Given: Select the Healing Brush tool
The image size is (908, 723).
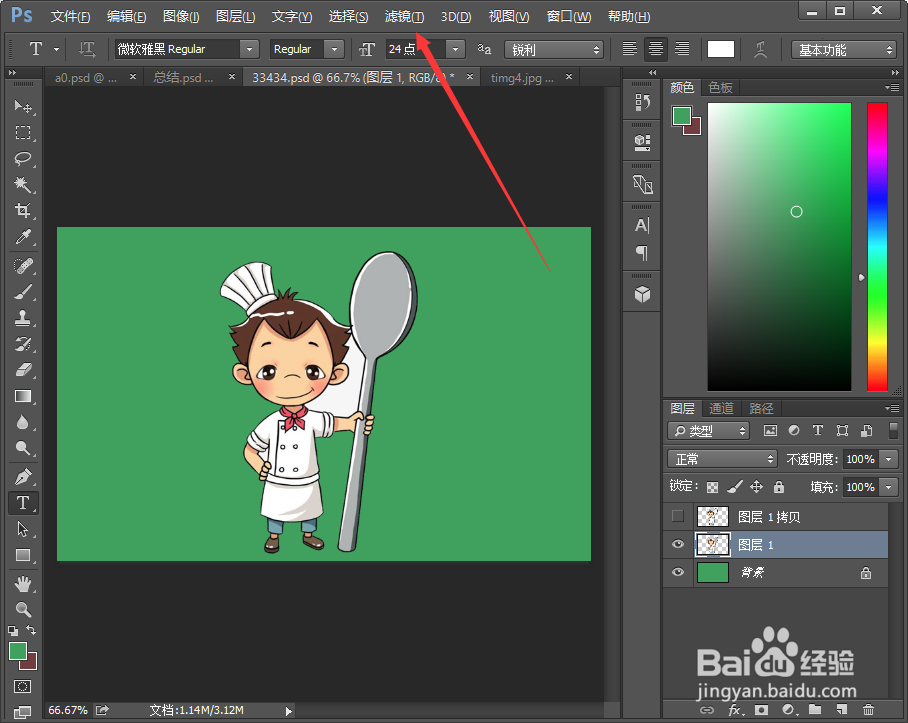Looking at the screenshot, I should click(23, 266).
